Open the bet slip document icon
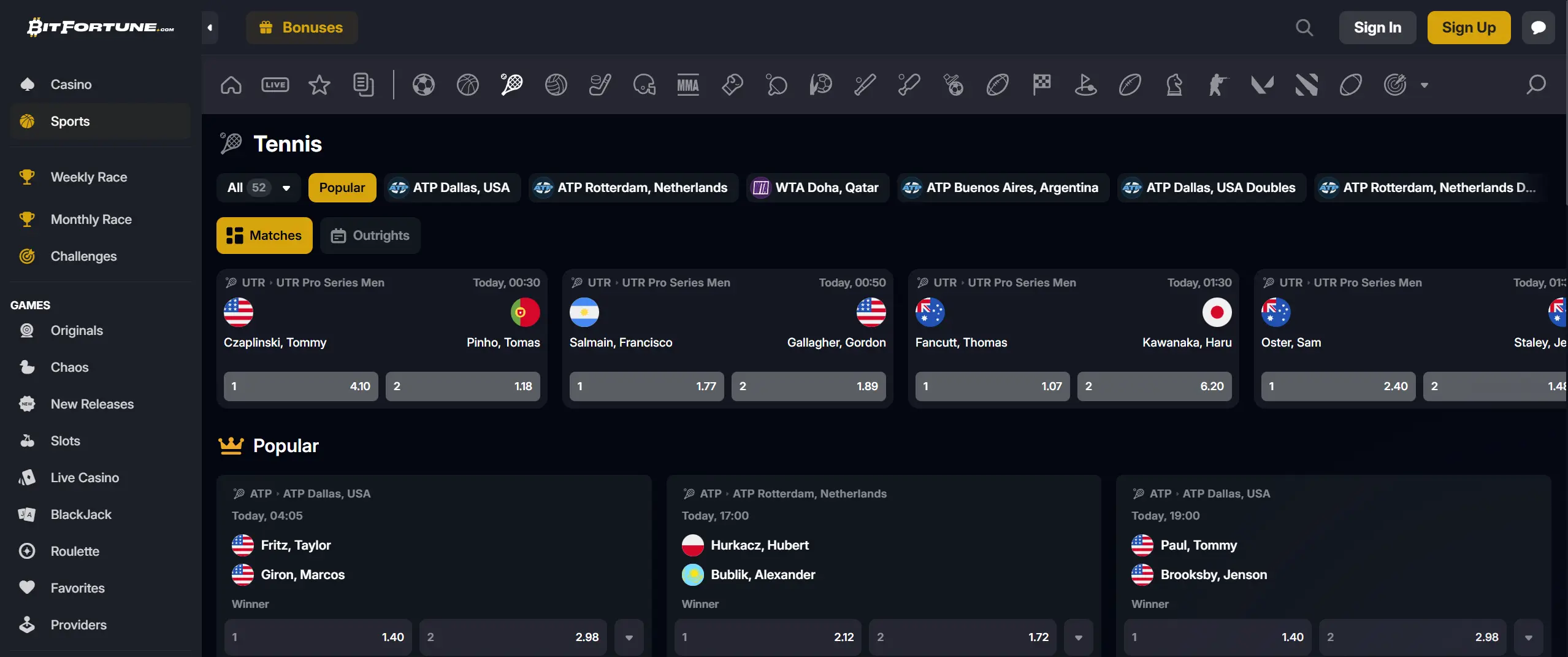 pyautogui.click(x=364, y=85)
